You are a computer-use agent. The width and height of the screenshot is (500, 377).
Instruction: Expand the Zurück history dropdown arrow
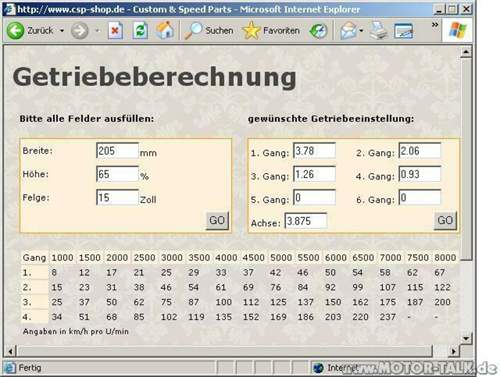tap(62, 31)
